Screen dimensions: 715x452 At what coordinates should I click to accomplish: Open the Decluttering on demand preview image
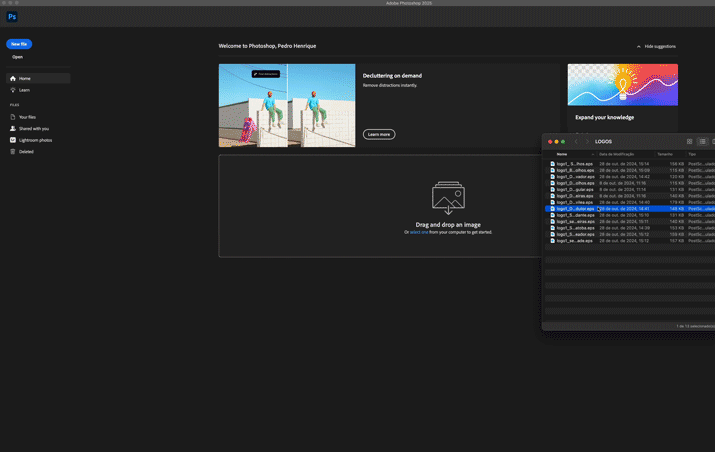coord(287,105)
